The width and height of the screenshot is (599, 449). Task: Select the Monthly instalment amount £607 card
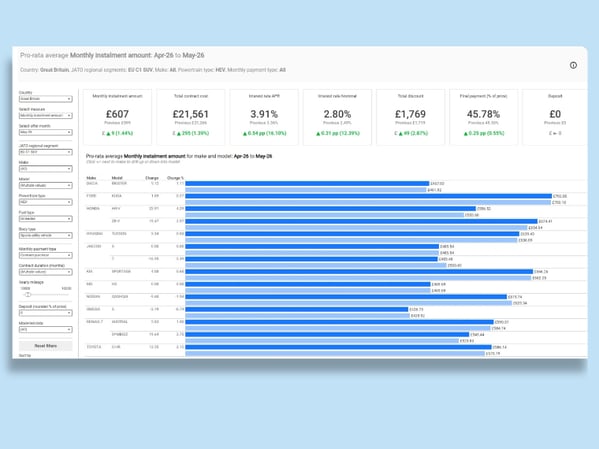pyautogui.click(x=117, y=117)
